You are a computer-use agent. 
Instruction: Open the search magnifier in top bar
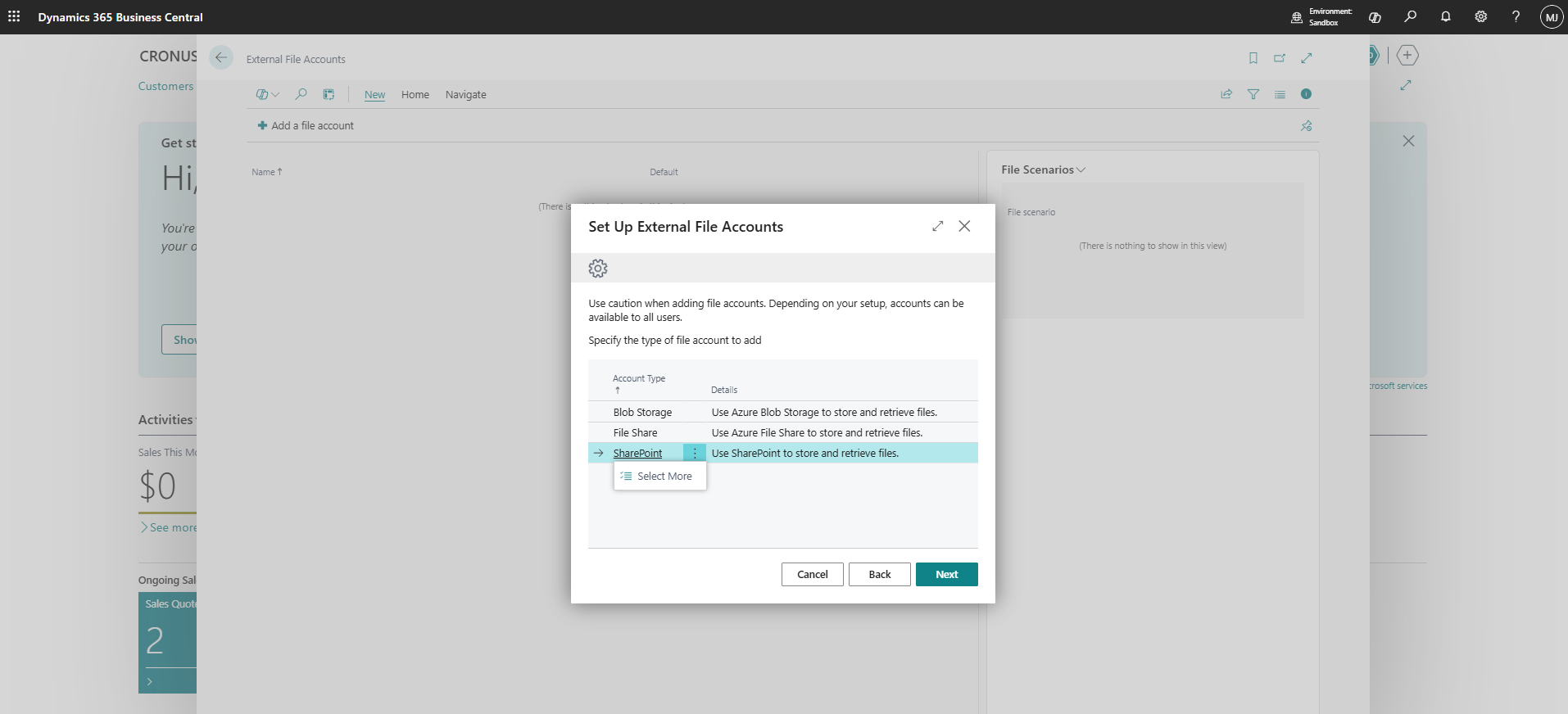pos(1410,16)
